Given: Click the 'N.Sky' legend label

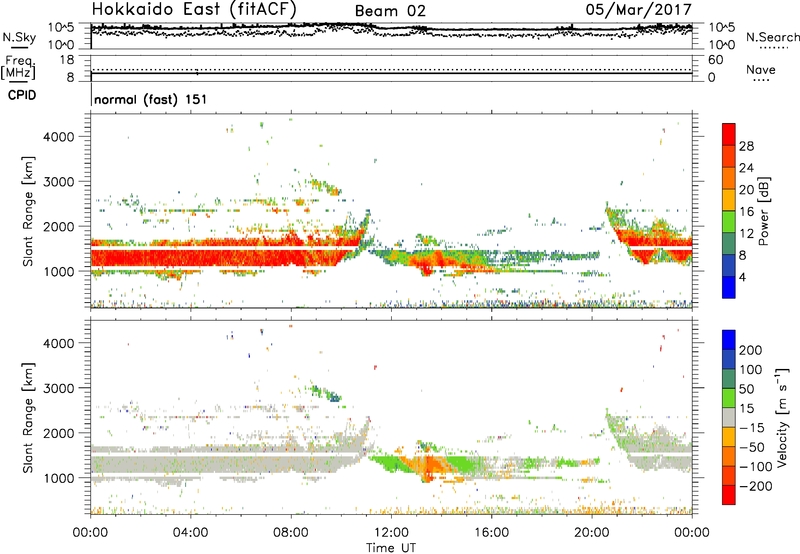Looking at the screenshot, I should [19, 37].
